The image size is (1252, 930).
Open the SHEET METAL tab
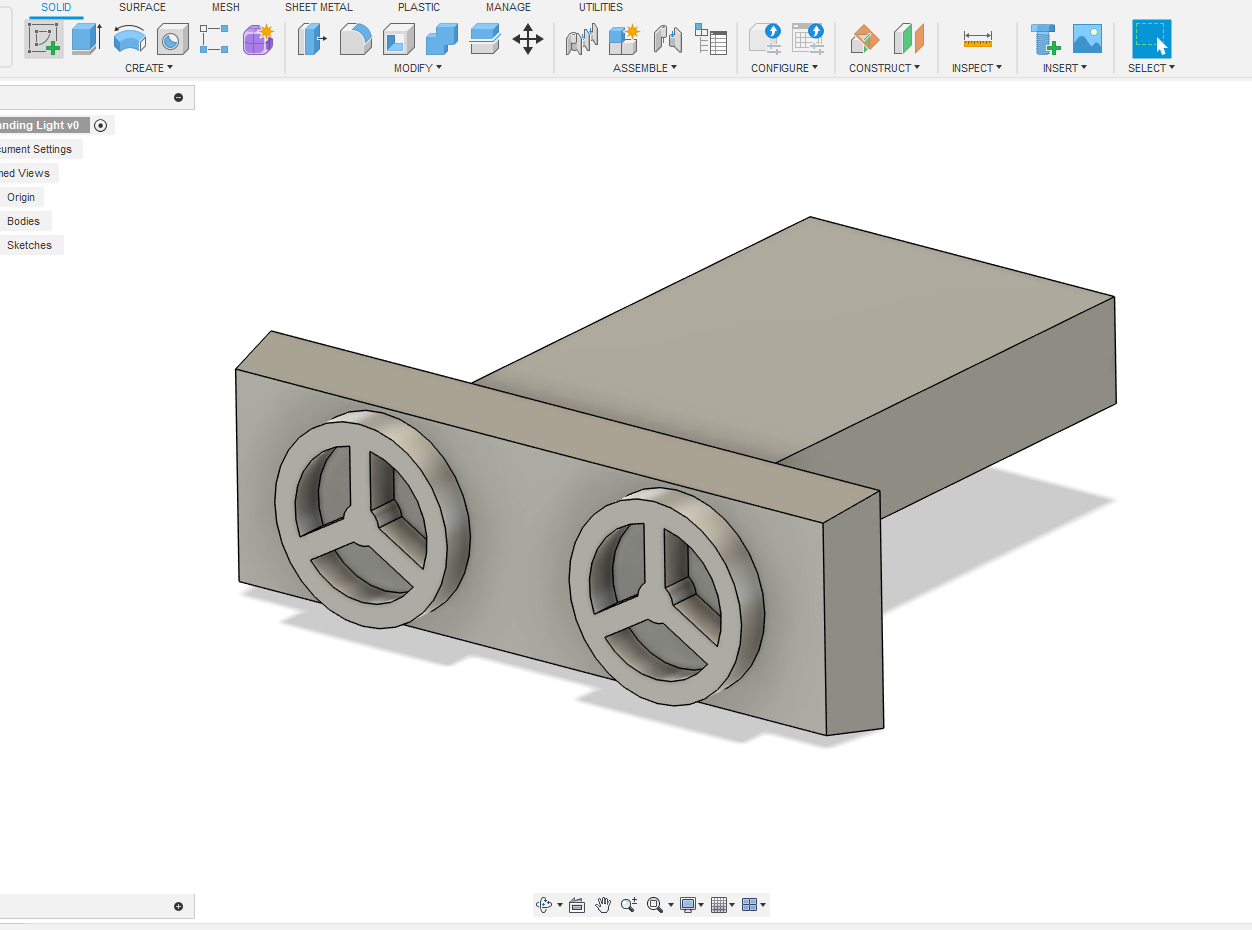[318, 7]
